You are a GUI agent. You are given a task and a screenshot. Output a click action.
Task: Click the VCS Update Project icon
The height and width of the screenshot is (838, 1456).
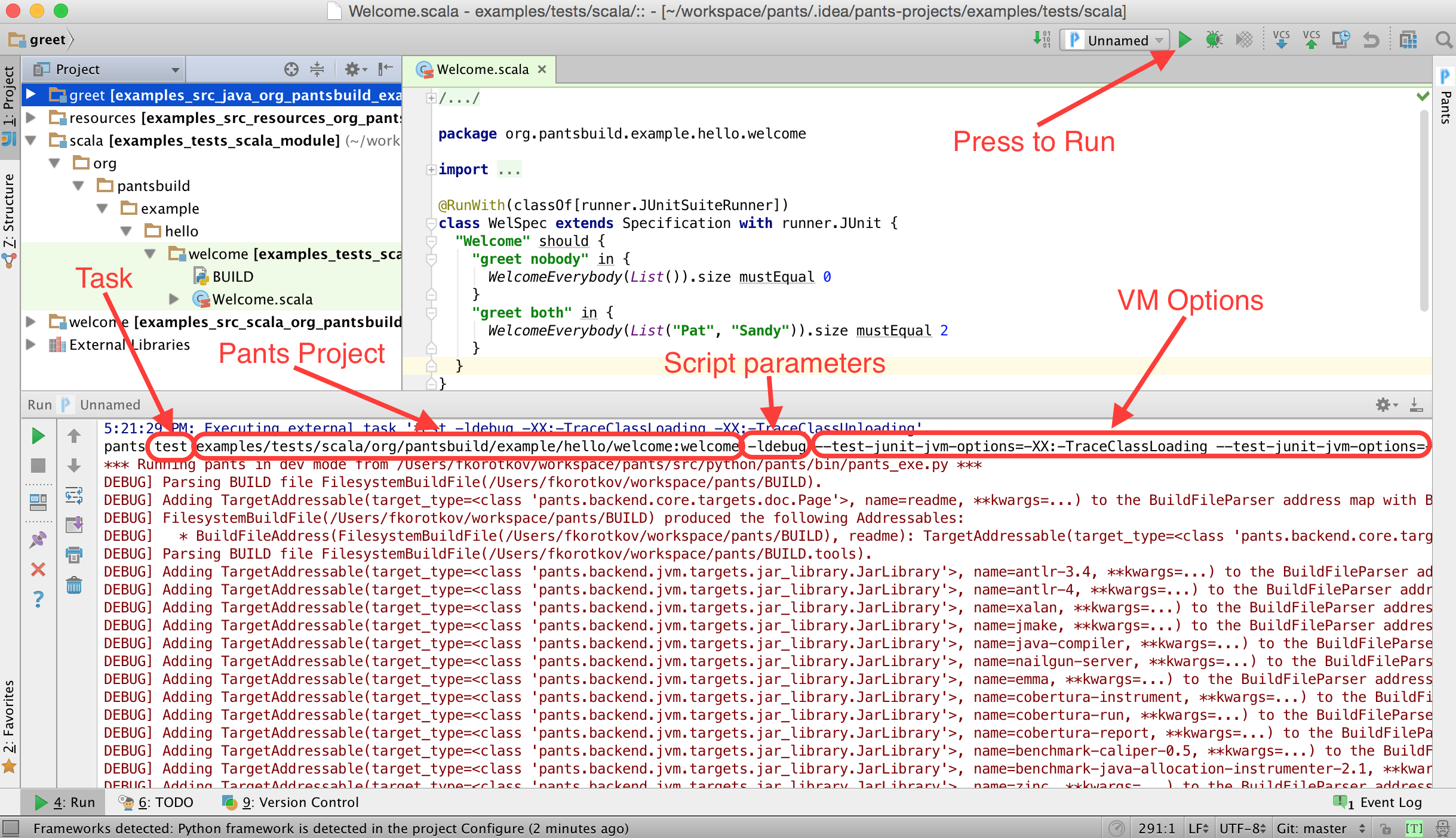pos(1281,40)
